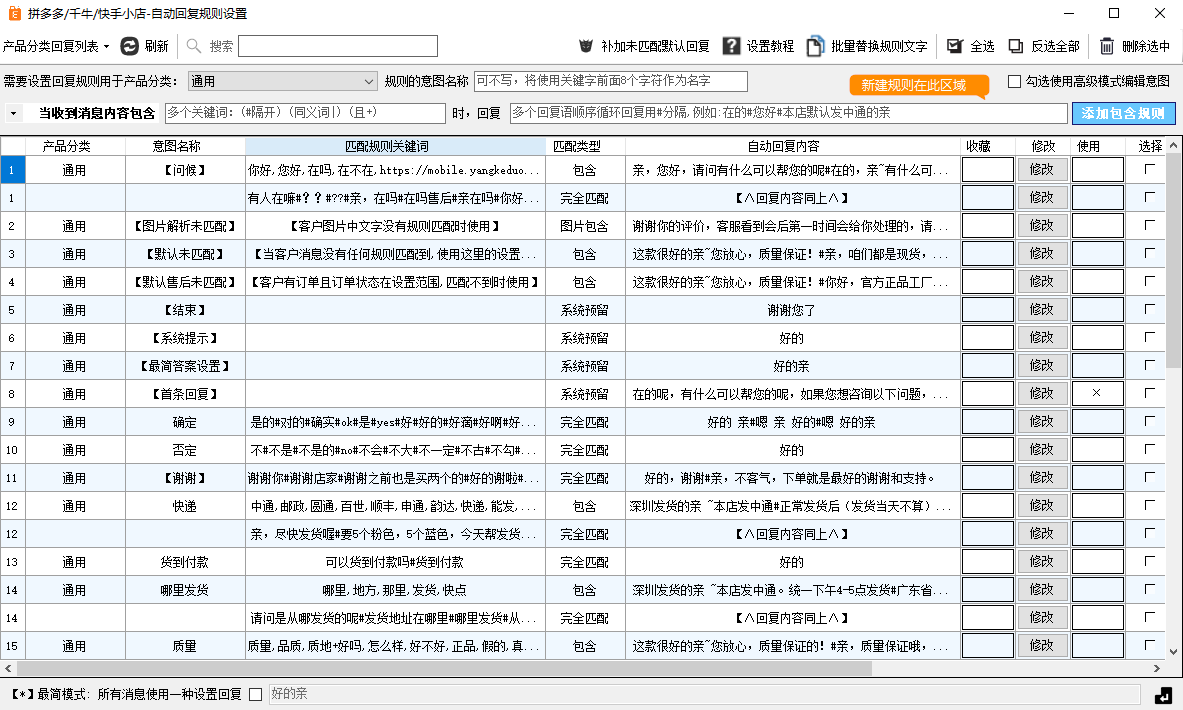Open the 产品分类 combo box showing 通用
This screenshot has width=1183, height=710.
click(x=282, y=81)
